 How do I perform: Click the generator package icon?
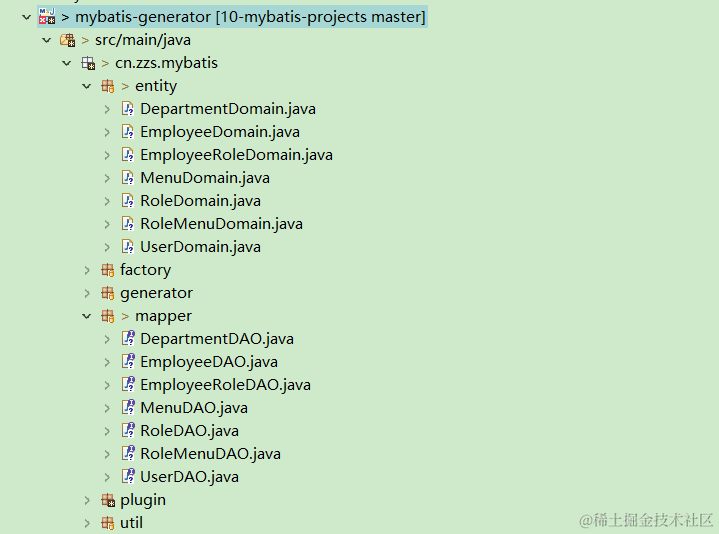tap(108, 293)
